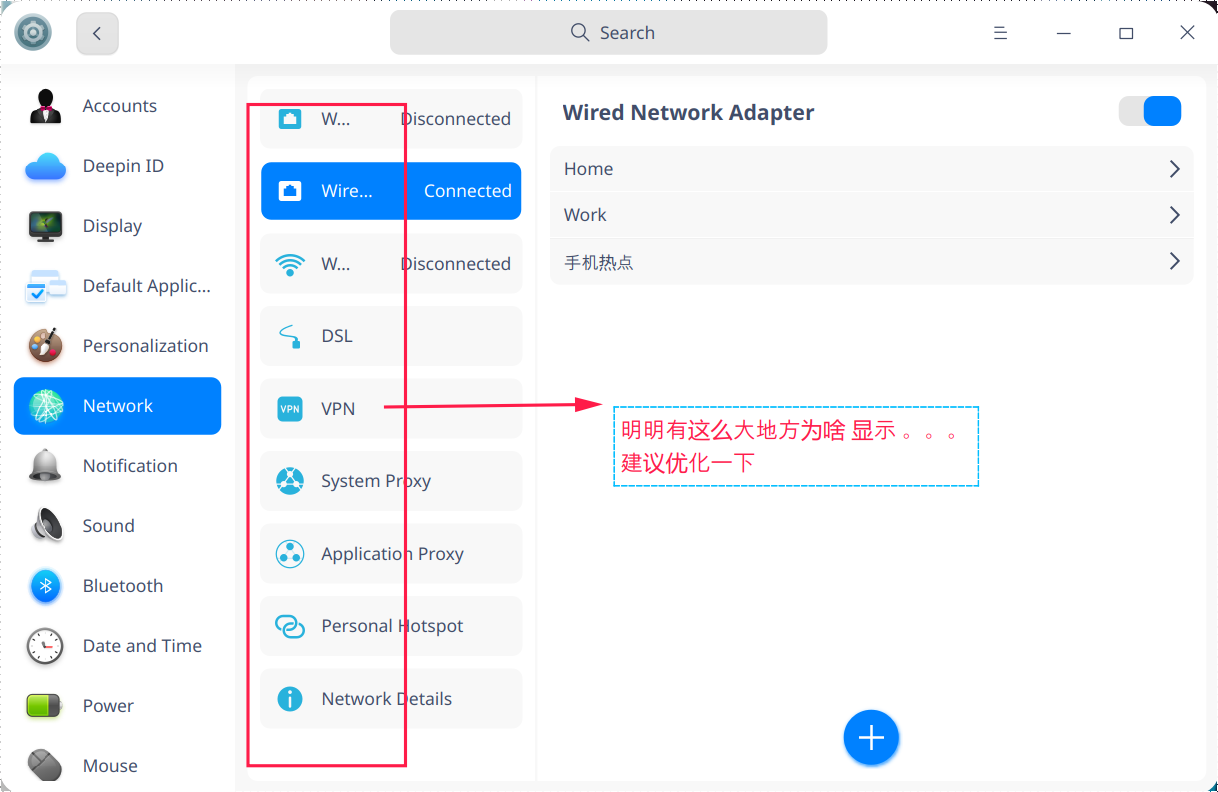Go back with the back arrow button
Viewport: 1218px width, 792px height.
pyautogui.click(x=96, y=33)
